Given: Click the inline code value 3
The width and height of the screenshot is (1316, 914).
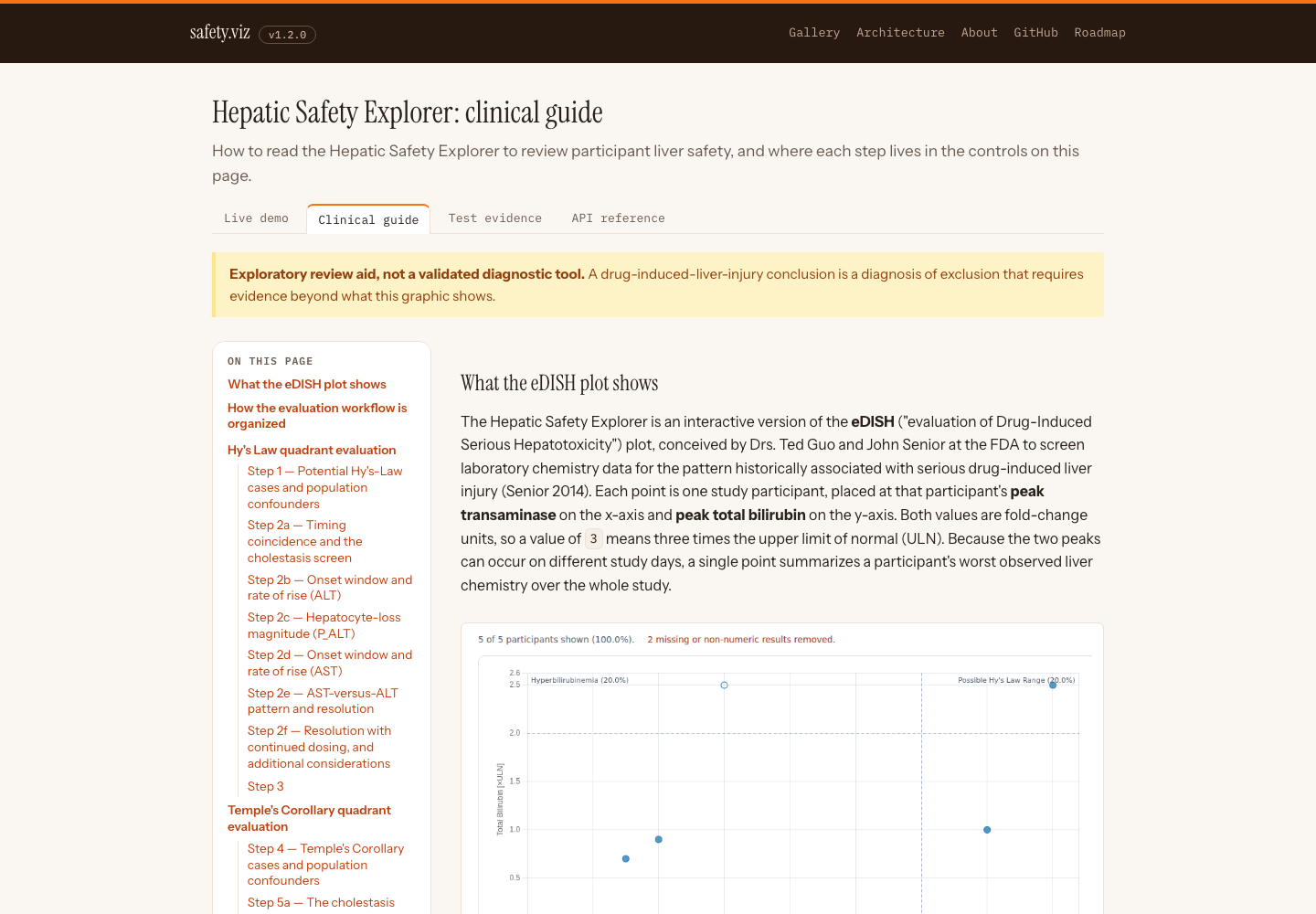Looking at the screenshot, I should (x=593, y=539).
